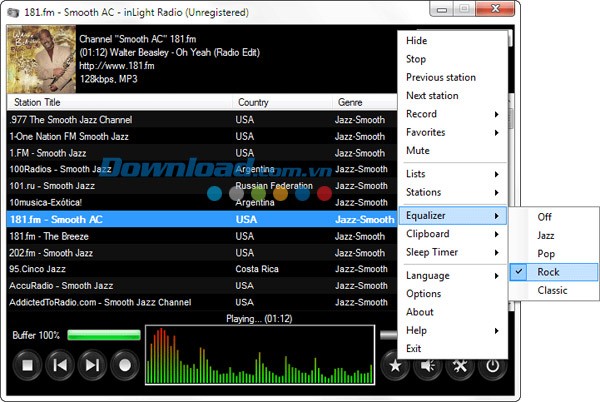The image size is (600, 402).
Task: Click Mute in the context menu
Action: pos(418,151)
